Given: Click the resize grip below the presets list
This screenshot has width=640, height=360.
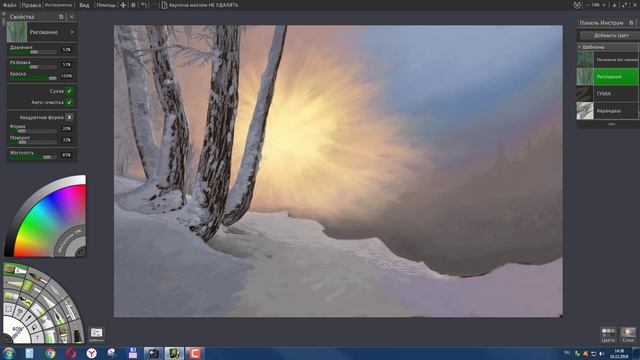Looking at the screenshot, I should click(611, 124).
